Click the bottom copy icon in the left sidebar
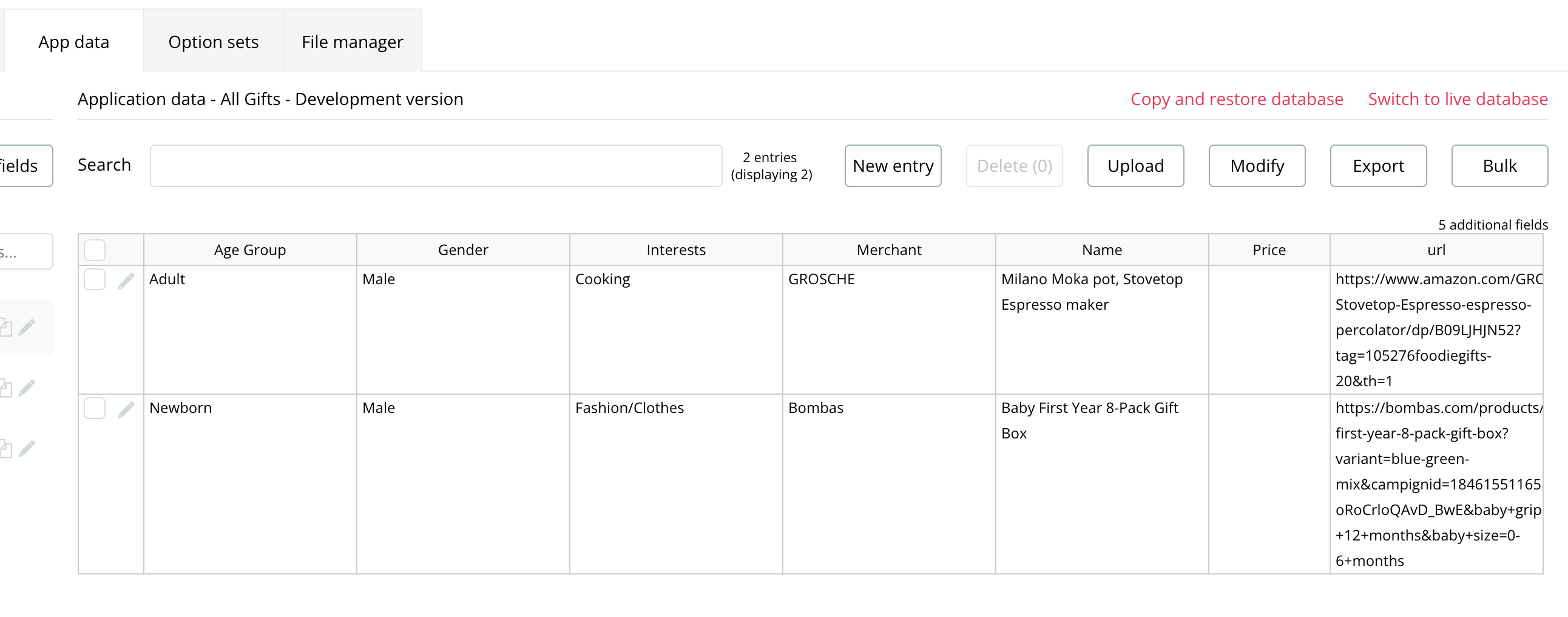 tap(6, 449)
